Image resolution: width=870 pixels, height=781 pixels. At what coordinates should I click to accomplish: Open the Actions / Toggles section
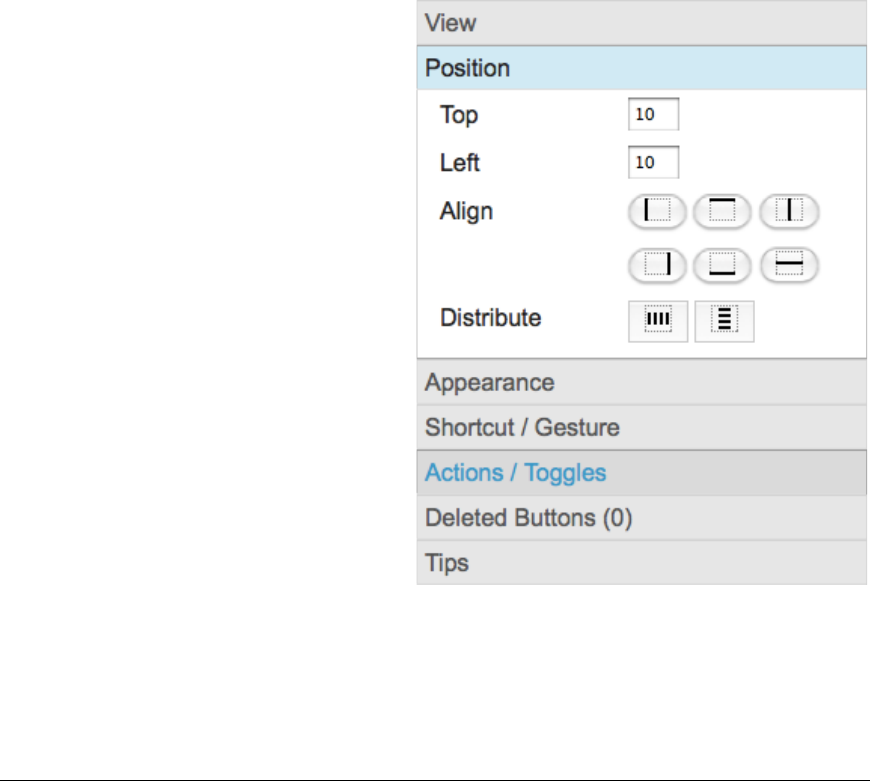(641, 473)
